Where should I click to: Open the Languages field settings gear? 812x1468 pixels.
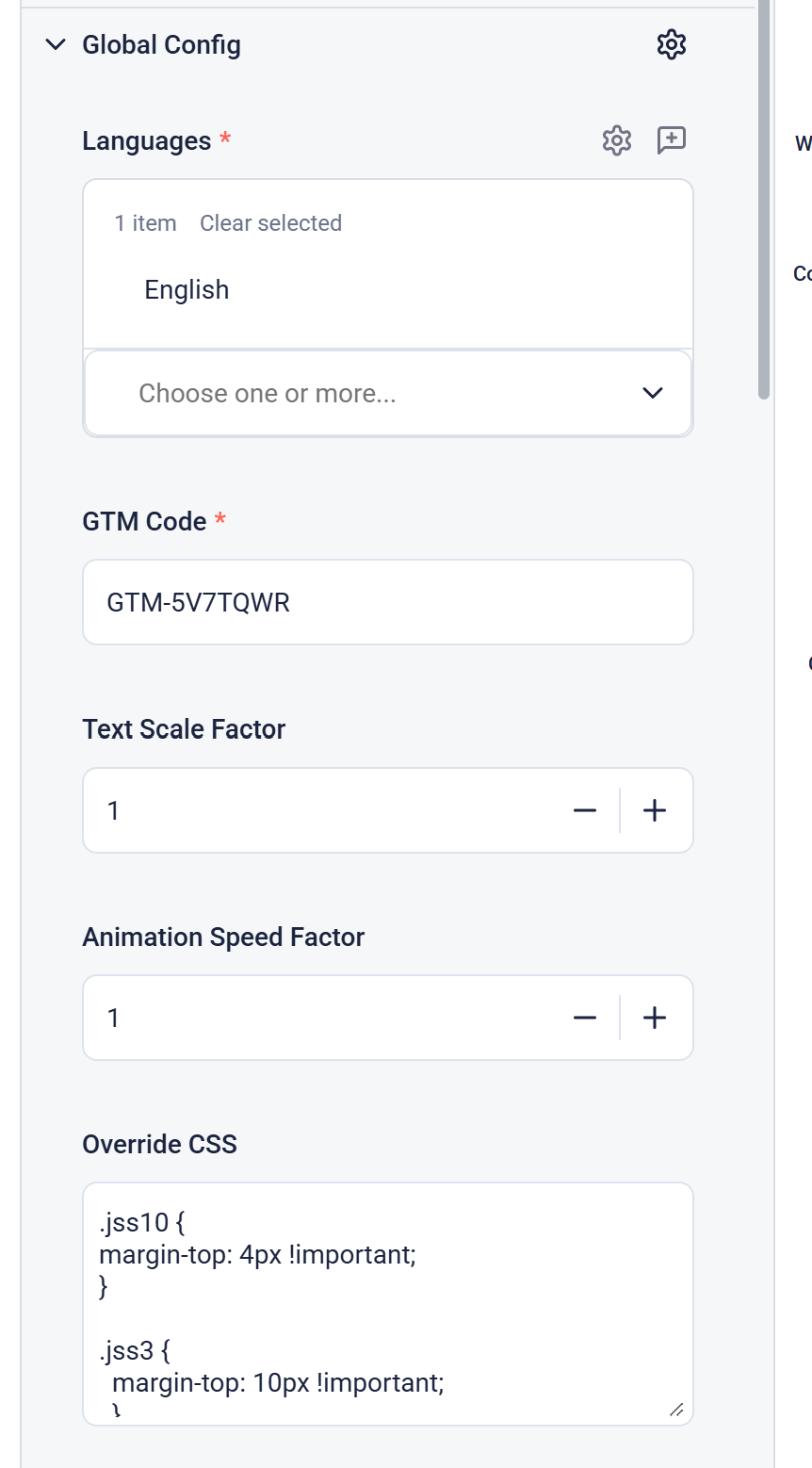point(616,140)
